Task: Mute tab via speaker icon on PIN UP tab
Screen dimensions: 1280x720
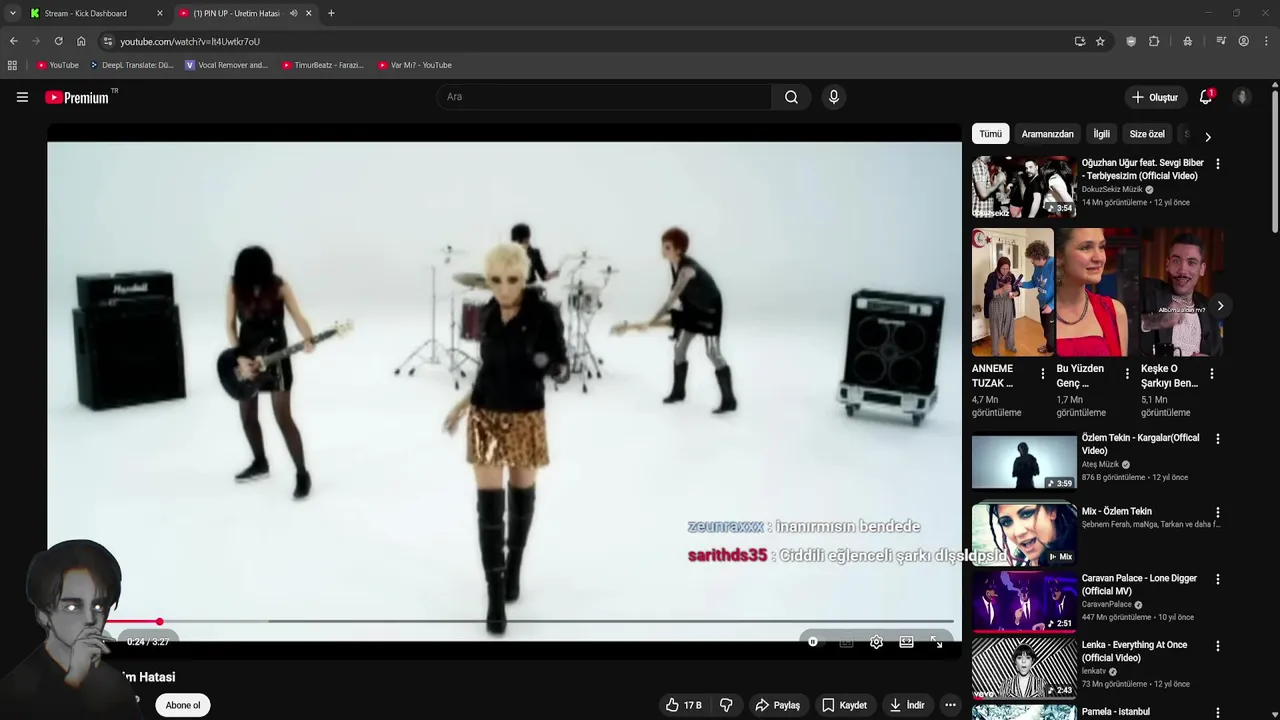Action: (293, 13)
